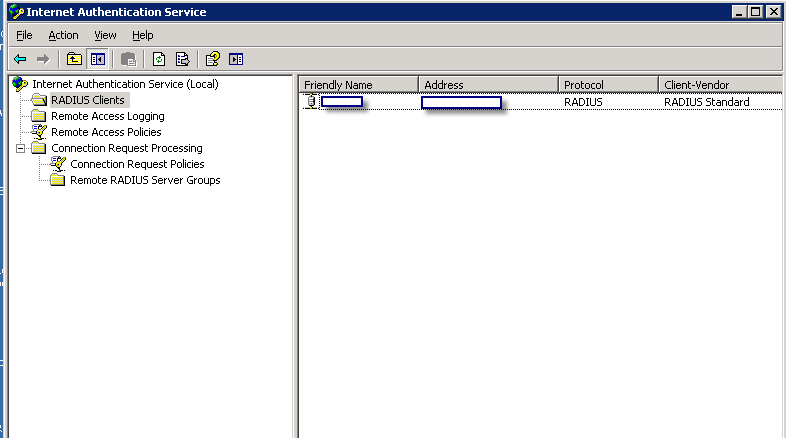
Task: Open the View menu
Action: [x=105, y=35]
